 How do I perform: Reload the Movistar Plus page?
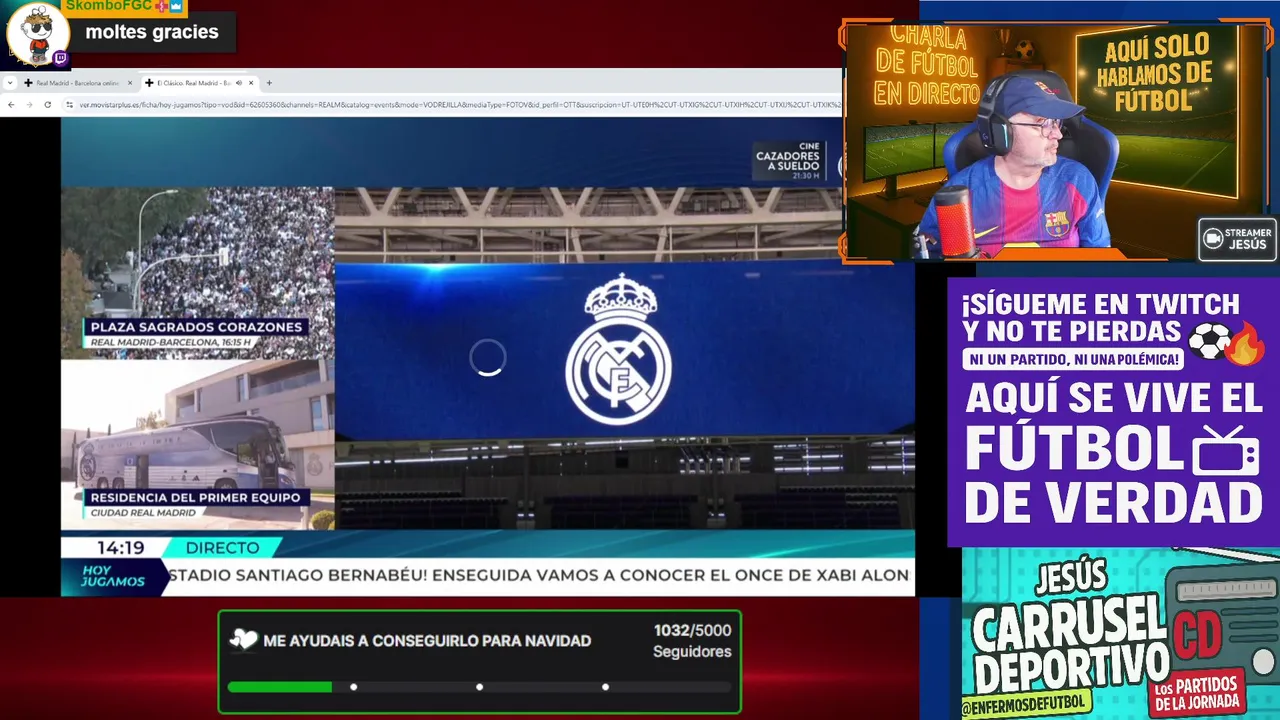coord(47,104)
